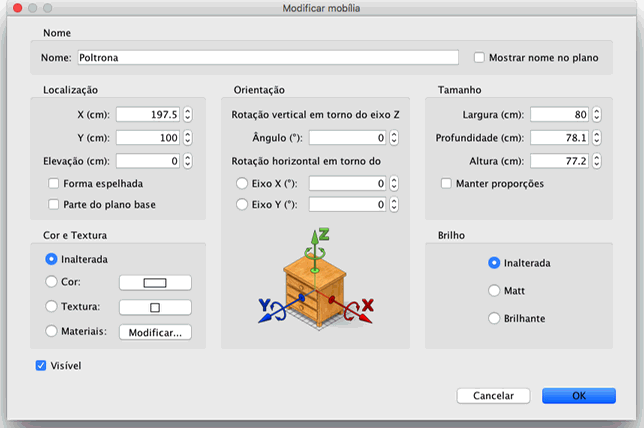Select Inalterada under Brilho

click(x=494, y=263)
